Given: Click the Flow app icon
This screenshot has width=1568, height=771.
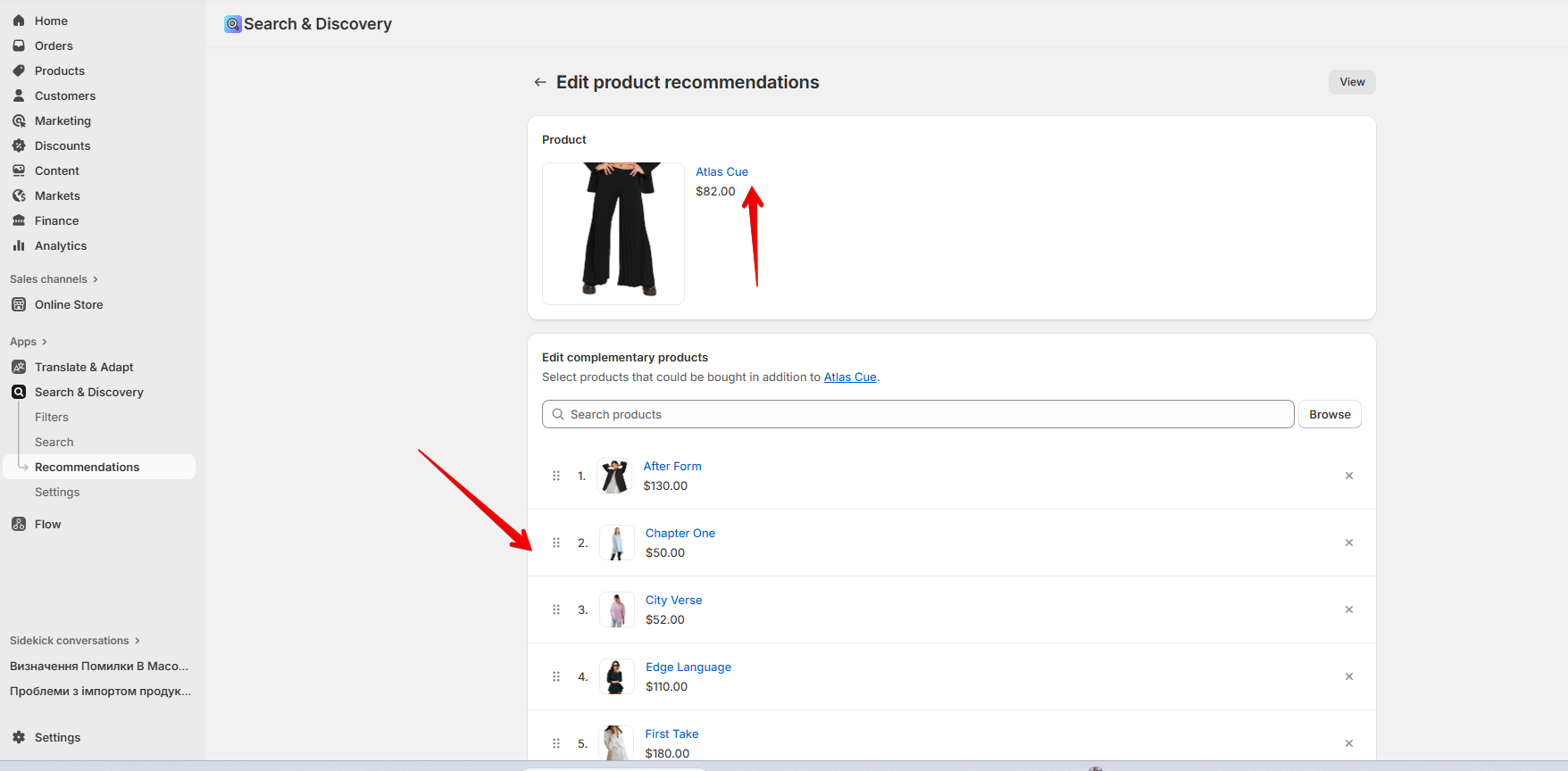Looking at the screenshot, I should [x=19, y=524].
